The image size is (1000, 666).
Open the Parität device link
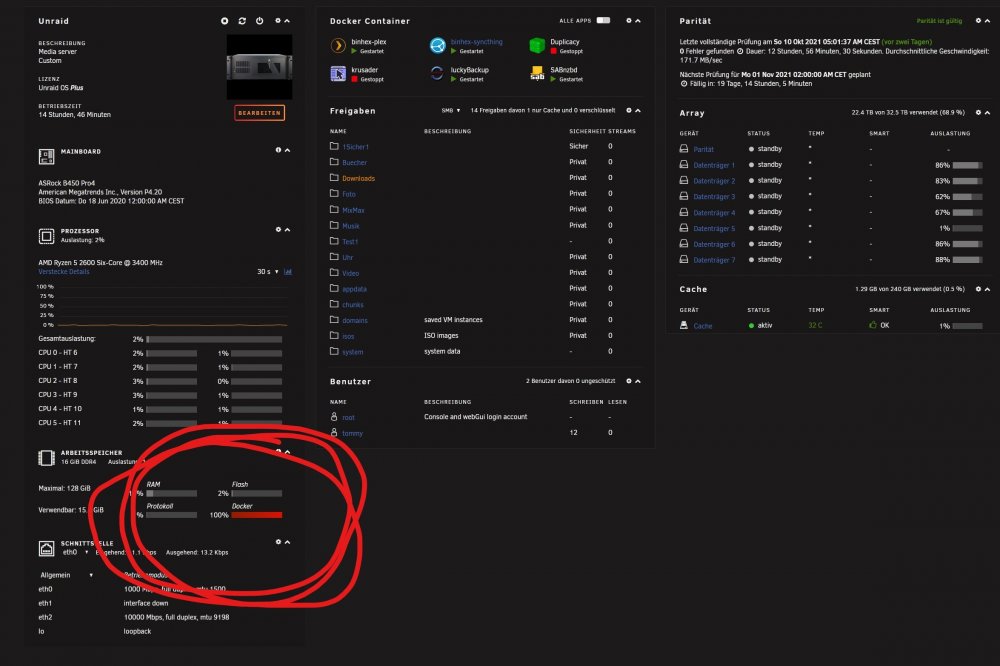click(703, 149)
